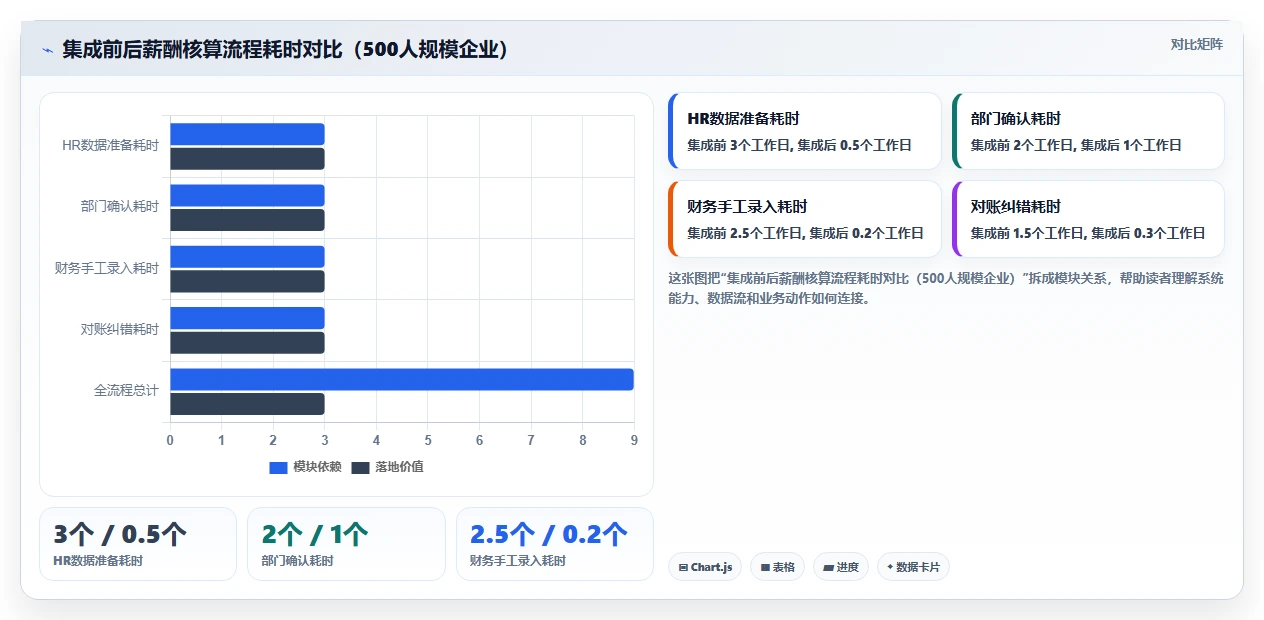Click the blue 模块依赖 legend color box

point(278,467)
